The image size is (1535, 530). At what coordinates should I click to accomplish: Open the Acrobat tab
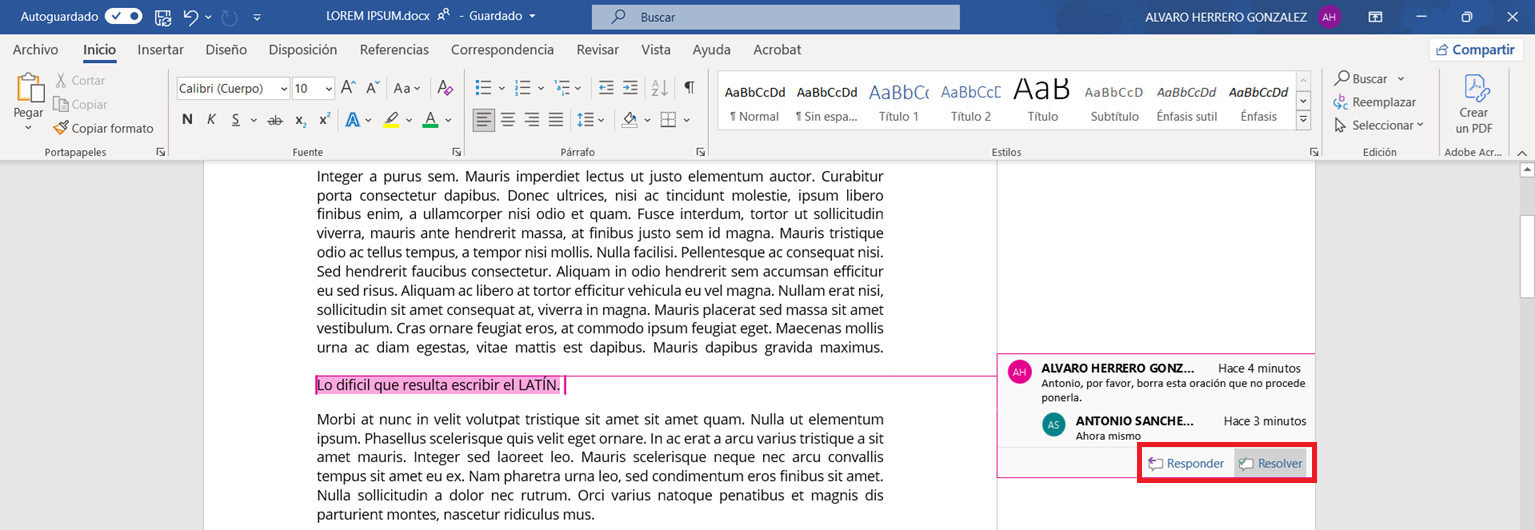pos(777,49)
